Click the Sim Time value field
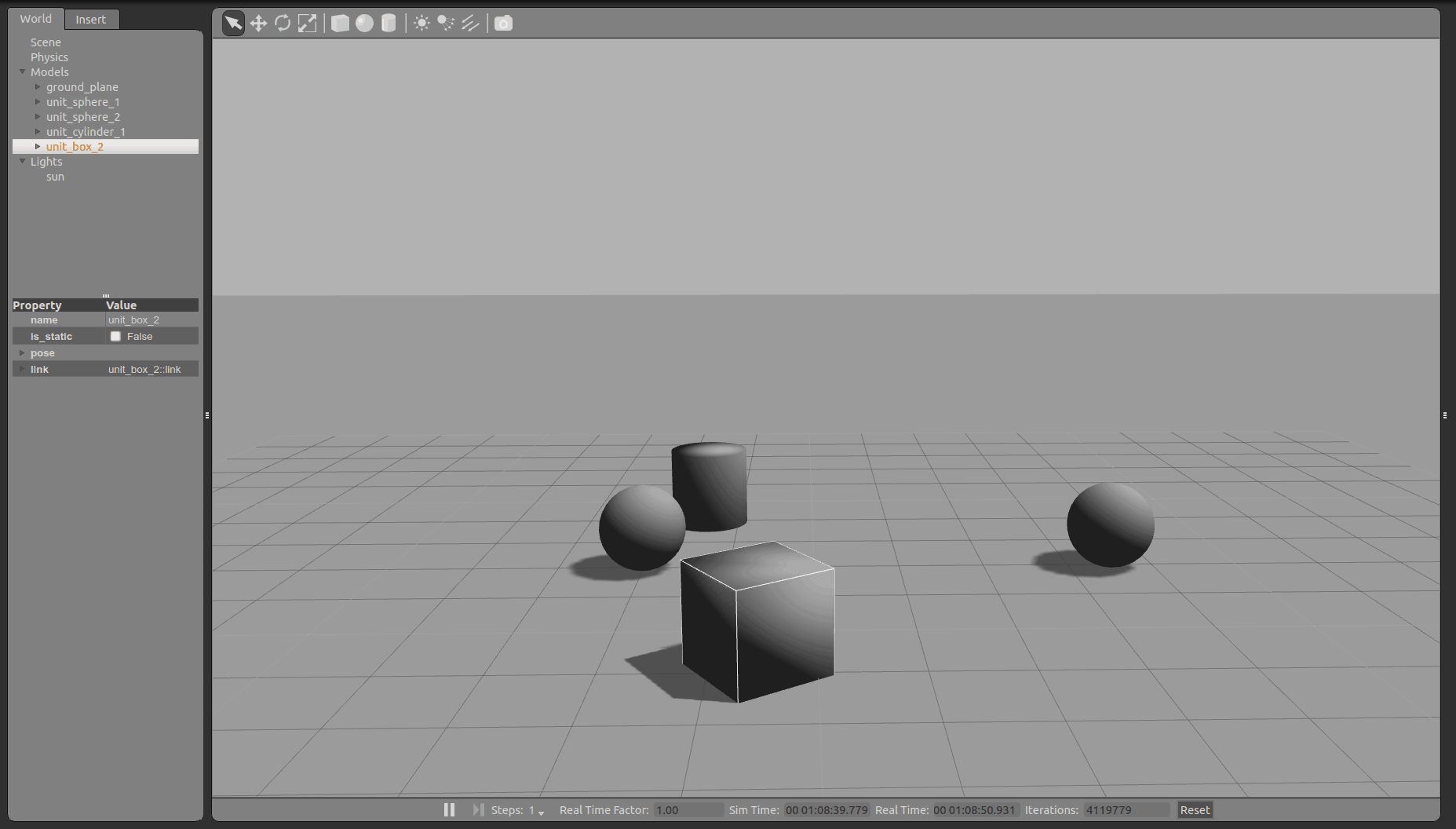The height and width of the screenshot is (829, 1456). point(827,810)
